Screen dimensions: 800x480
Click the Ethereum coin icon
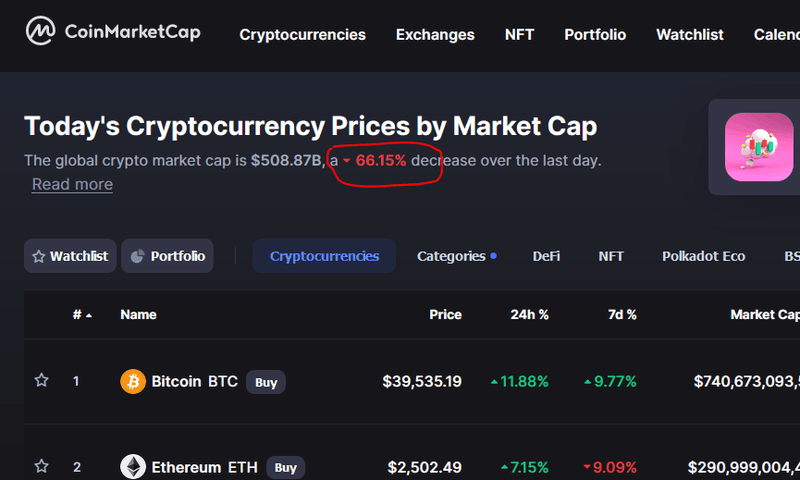132,466
